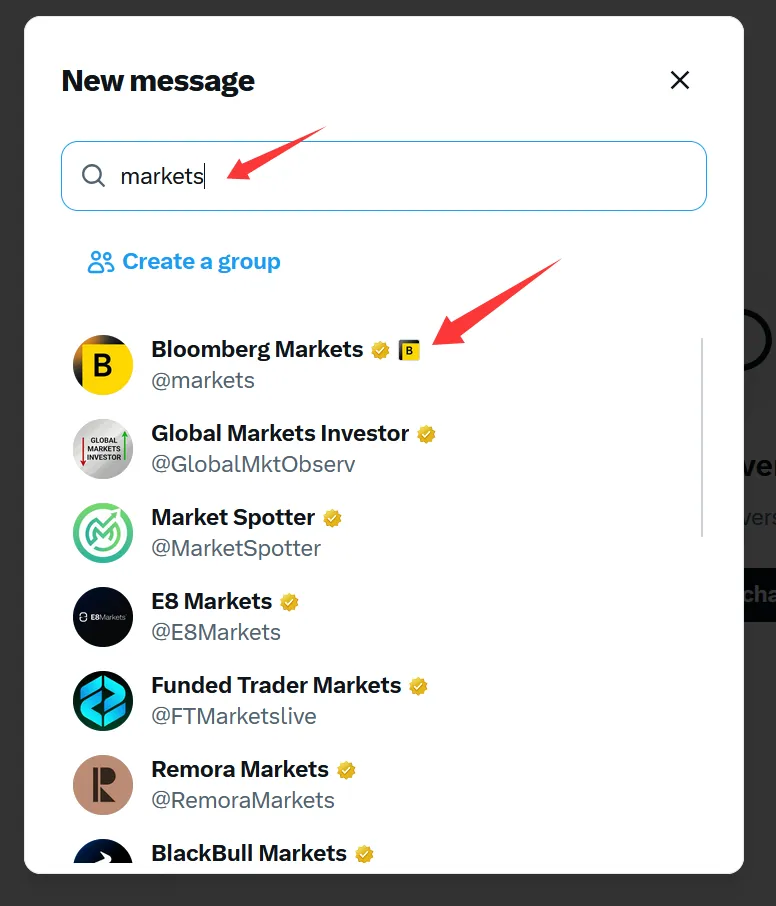This screenshot has height=906, width=776.
Task: Select the @E8Markets handle
Action: click(x=216, y=633)
